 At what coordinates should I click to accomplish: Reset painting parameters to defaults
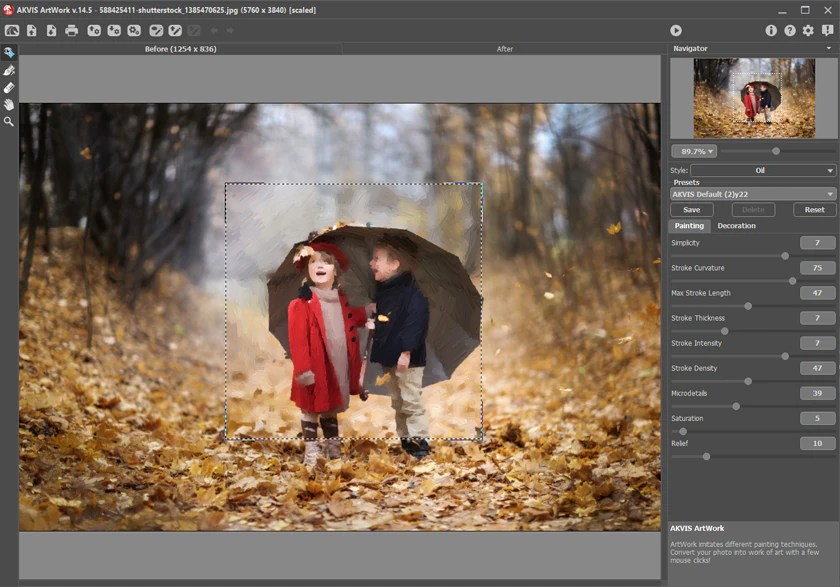[x=813, y=210]
